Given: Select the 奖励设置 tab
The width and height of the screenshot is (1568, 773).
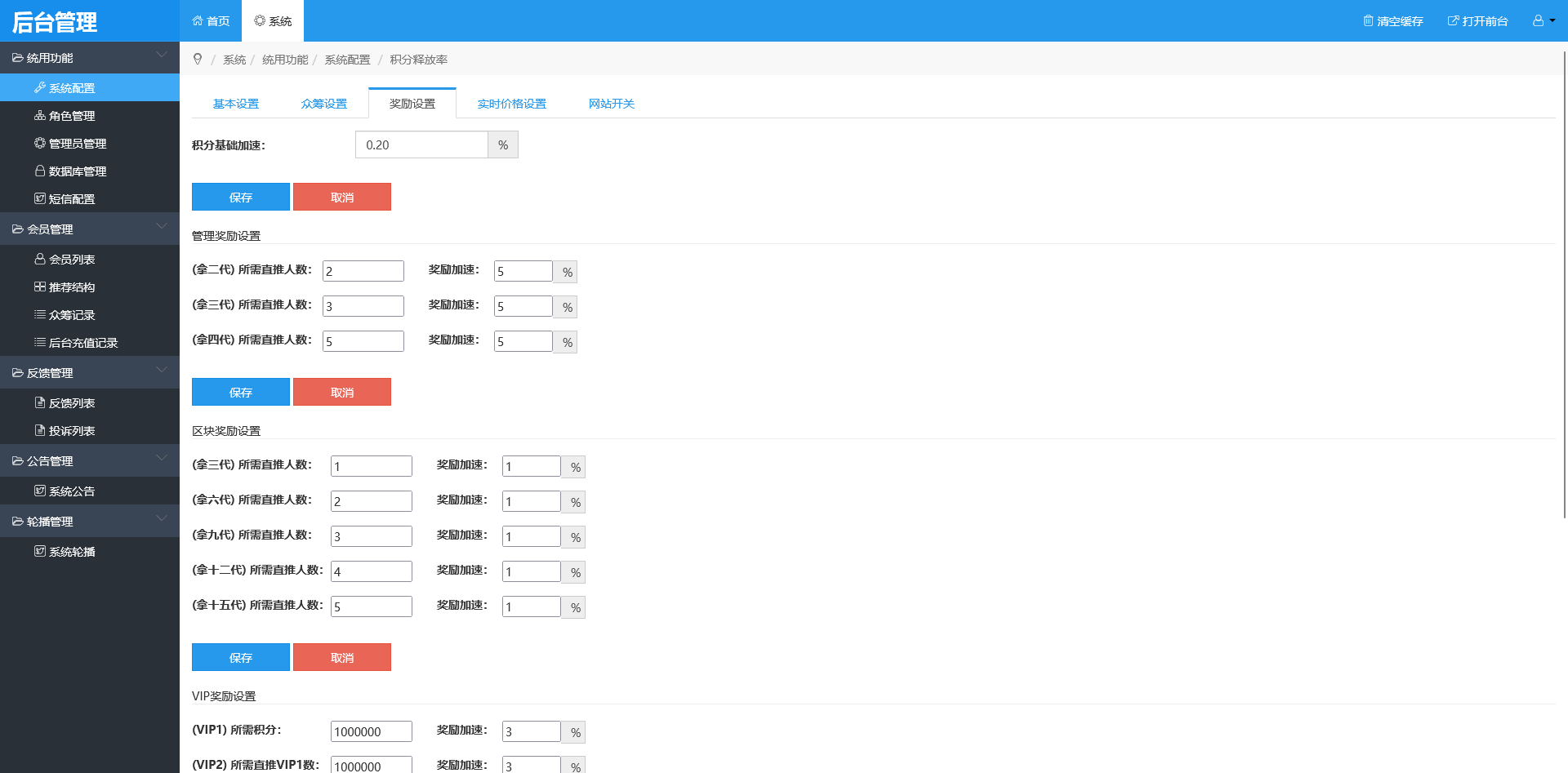Looking at the screenshot, I should (x=412, y=104).
